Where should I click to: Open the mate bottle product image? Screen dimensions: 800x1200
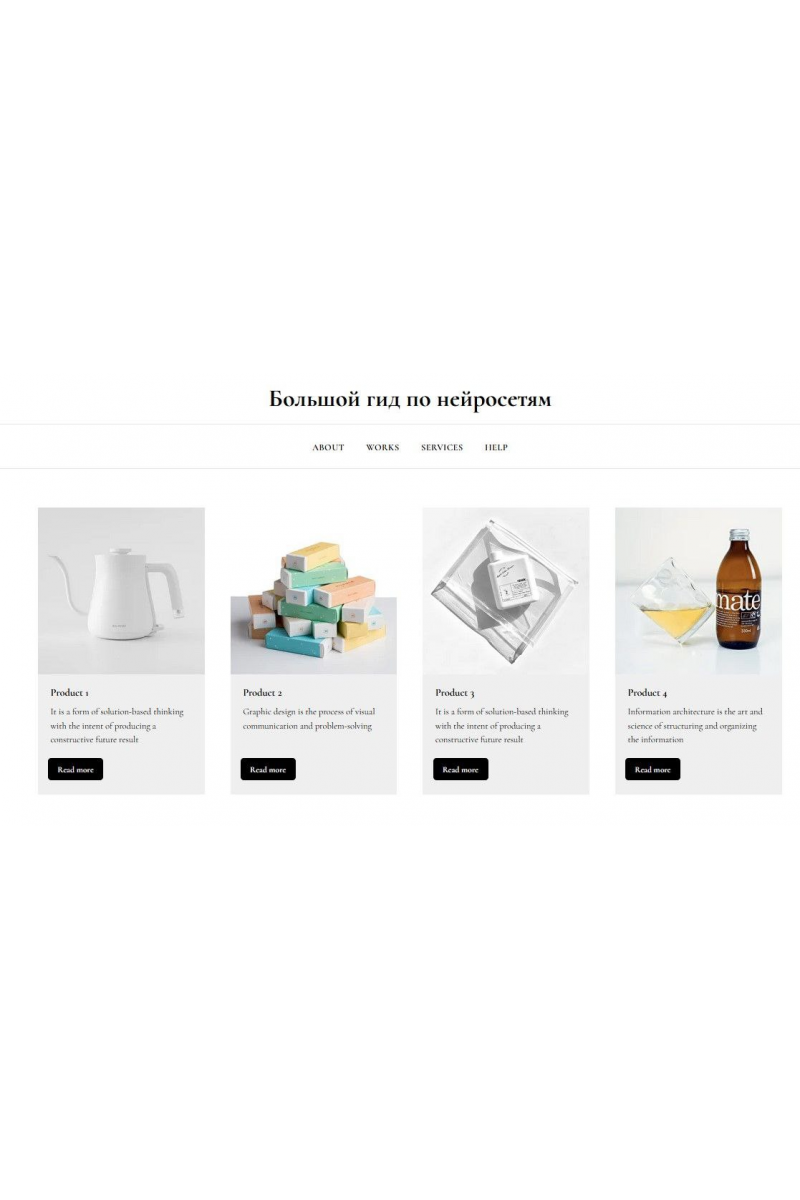(x=698, y=590)
